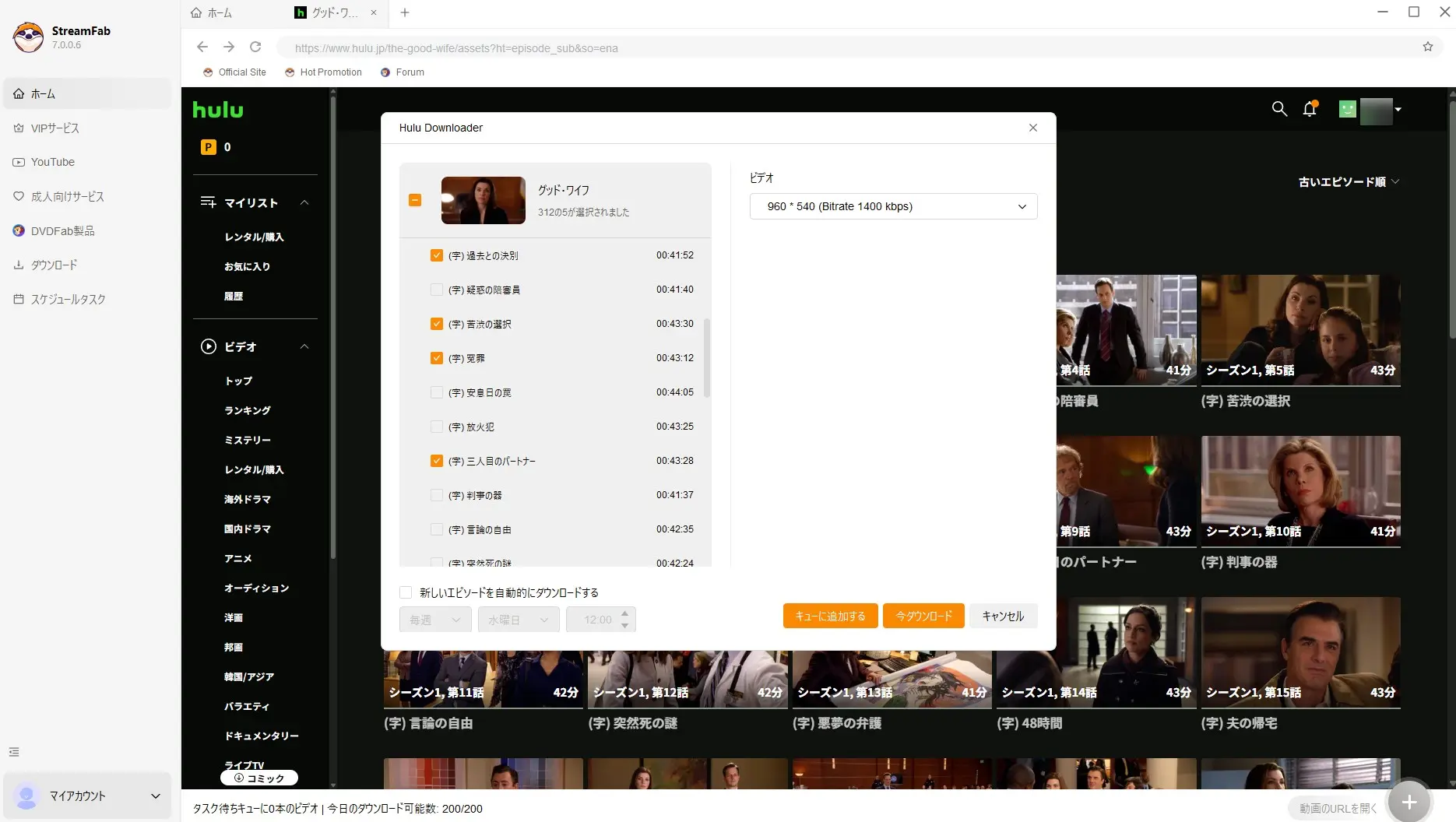Open the 古いエピソード順 sort dropdown
This screenshot has height=822, width=1456.
pyautogui.click(x=1349, y=181)
